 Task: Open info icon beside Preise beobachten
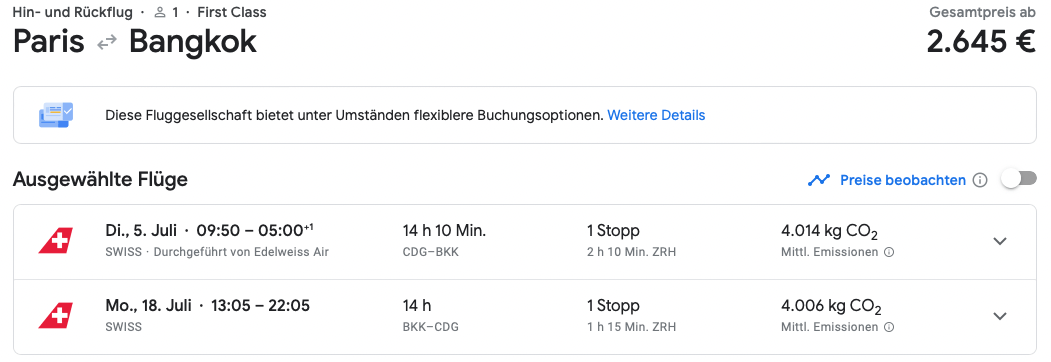pyautogui.click(x=980, y=180)
